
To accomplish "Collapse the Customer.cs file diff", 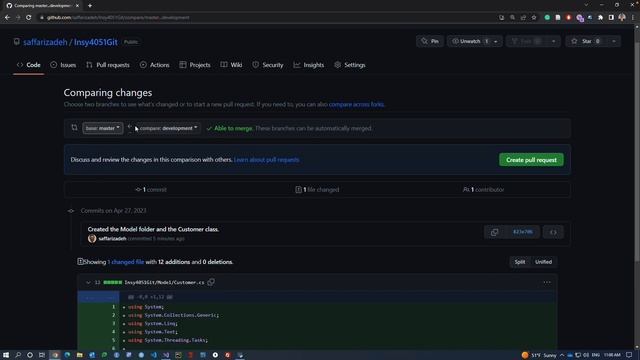I will (88, 282).
